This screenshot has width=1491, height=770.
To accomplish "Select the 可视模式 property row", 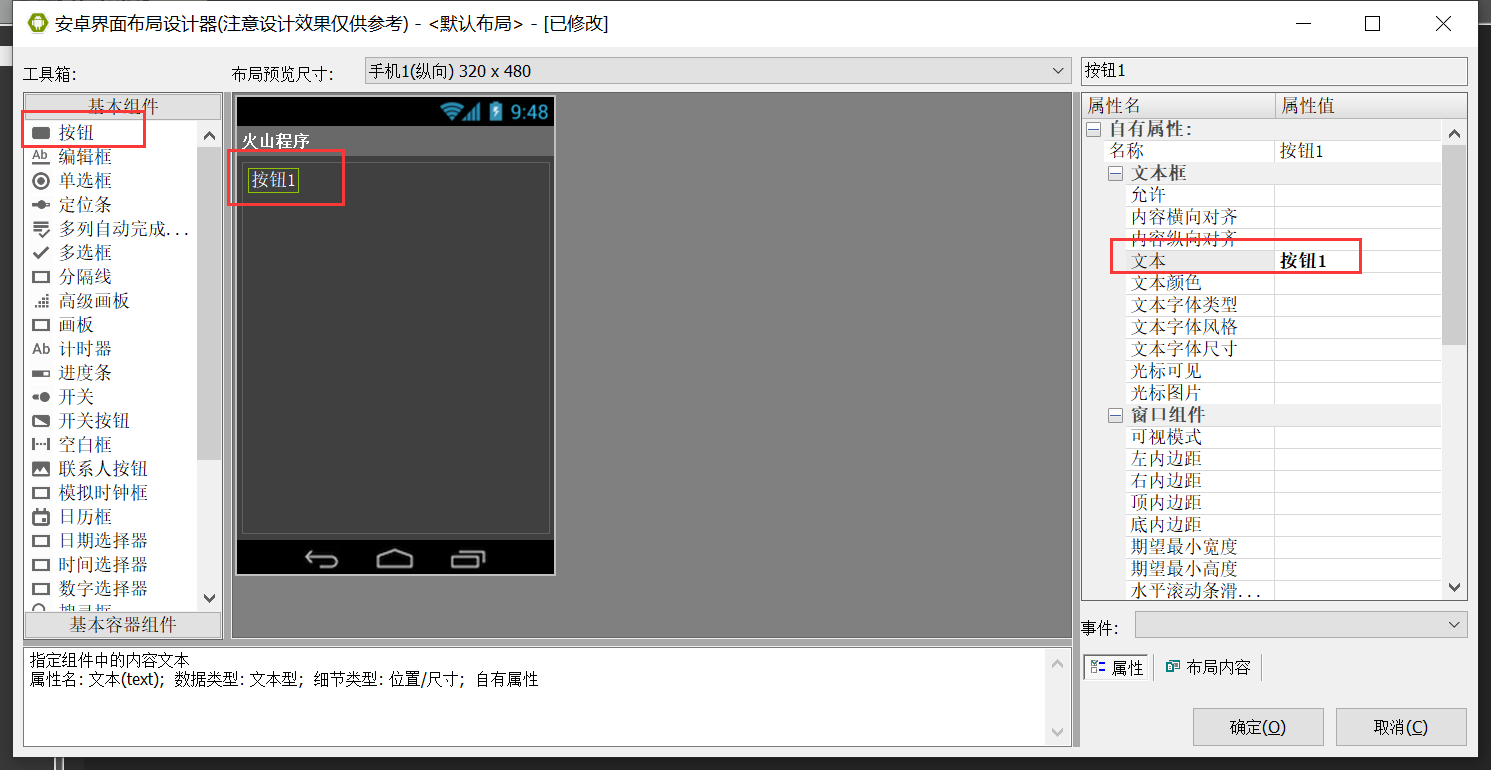I will click(1284, 437).
